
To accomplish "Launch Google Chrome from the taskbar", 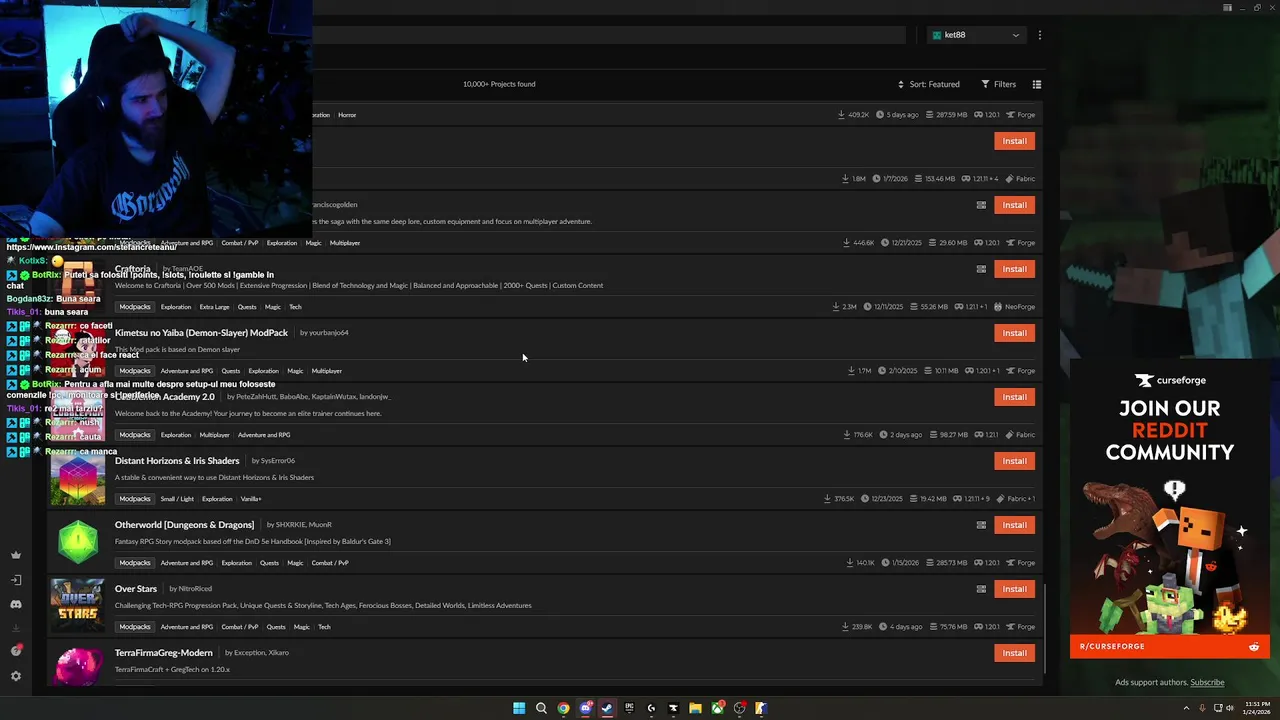I will pos(563,708).
